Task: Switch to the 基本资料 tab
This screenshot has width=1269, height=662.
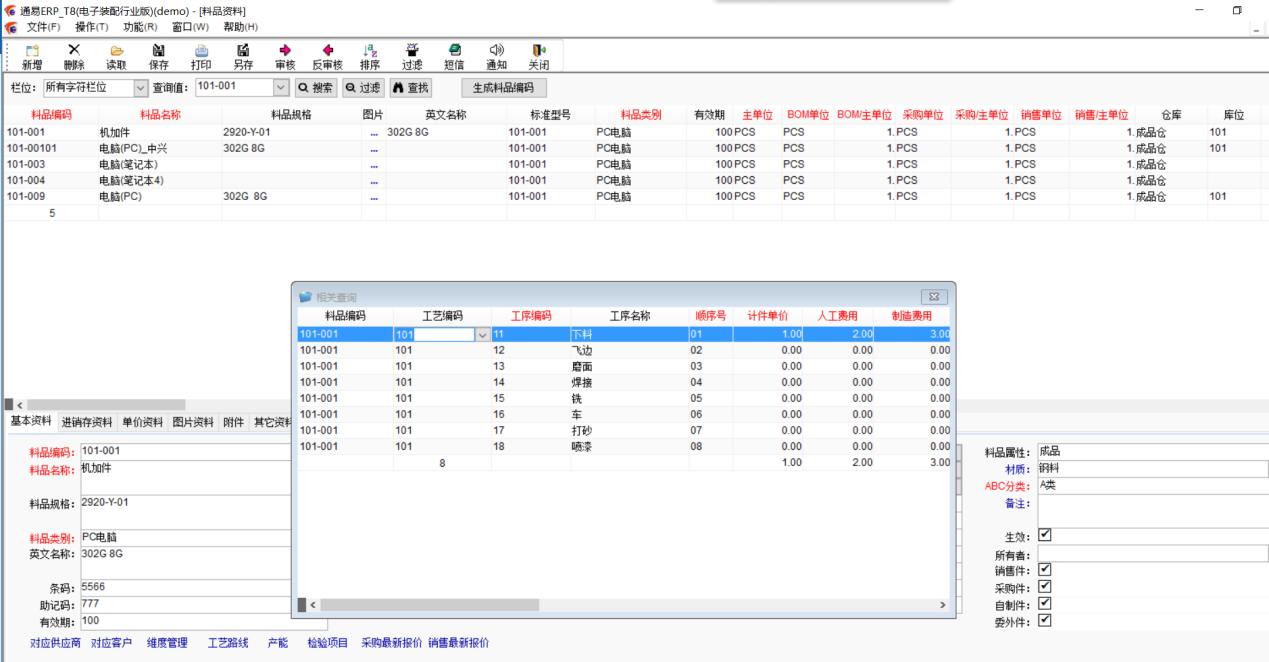Action: point(31,421)
